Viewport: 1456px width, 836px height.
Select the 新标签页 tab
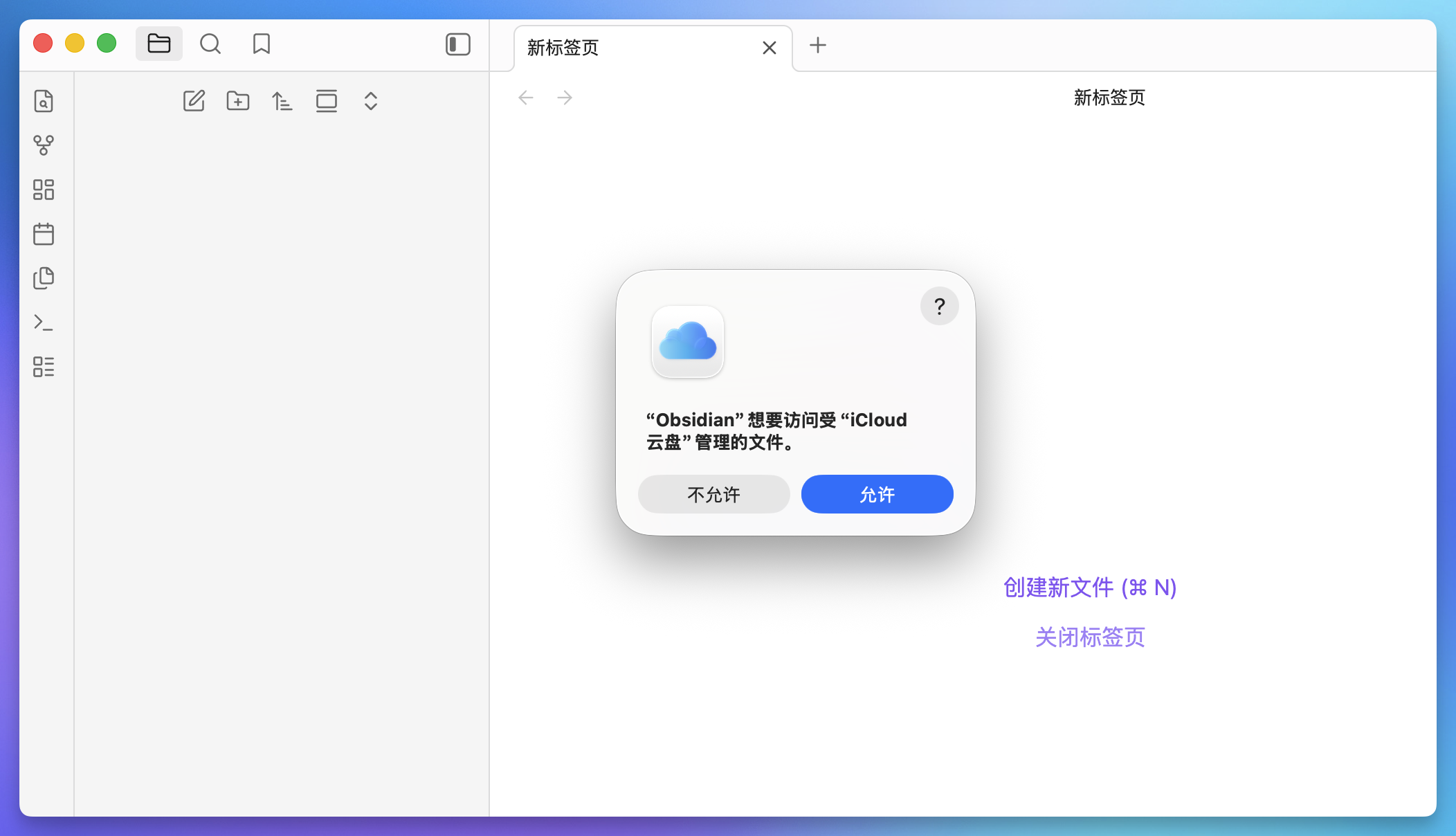pyautogui.click(x=653, y=48)
